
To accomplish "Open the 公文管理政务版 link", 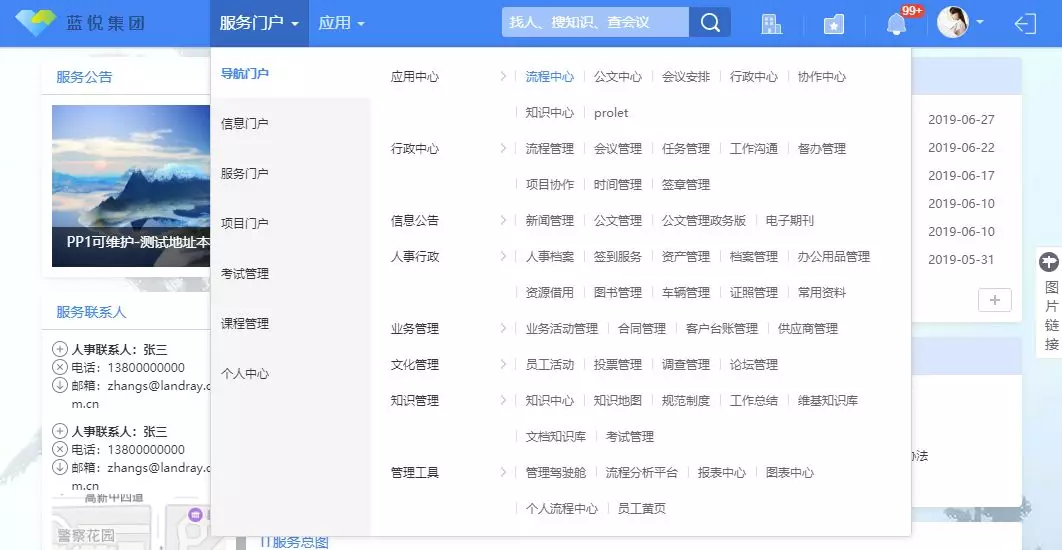I will [x=704, y=220].
